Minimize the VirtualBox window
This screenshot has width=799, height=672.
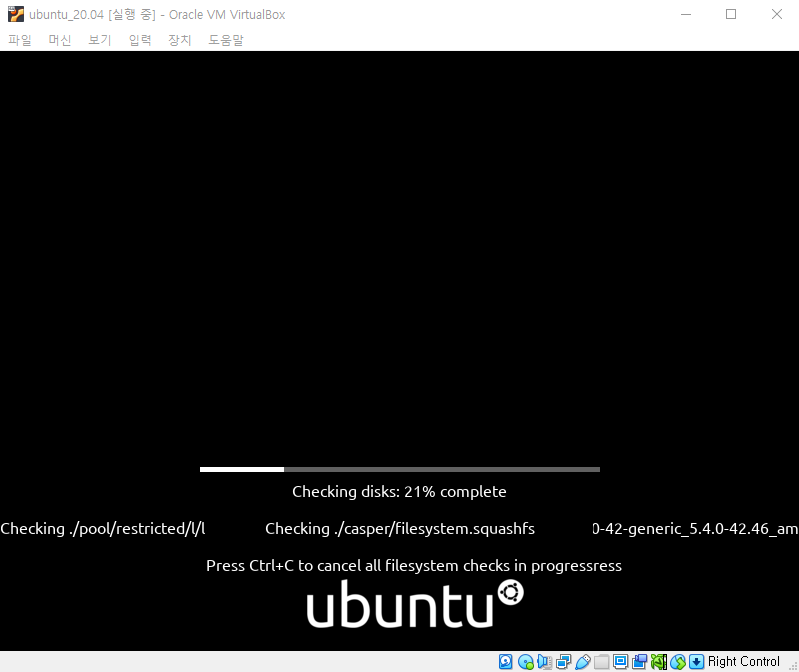pyautogui.click(x=686, y=14)
